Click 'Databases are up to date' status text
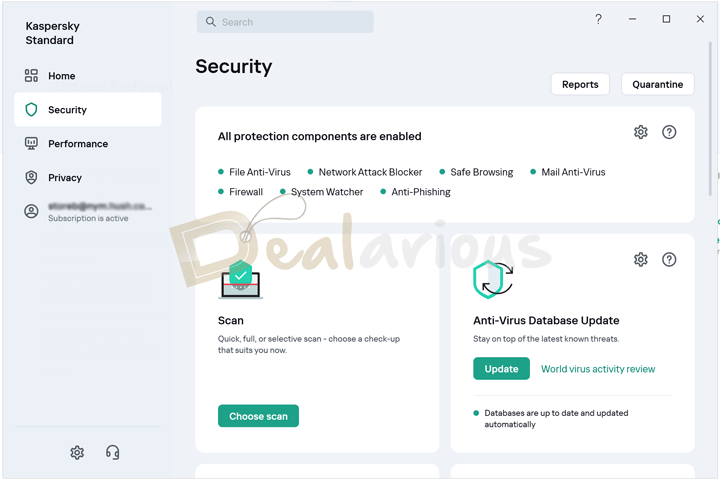 pyautogui.click(x=556, y=418)
